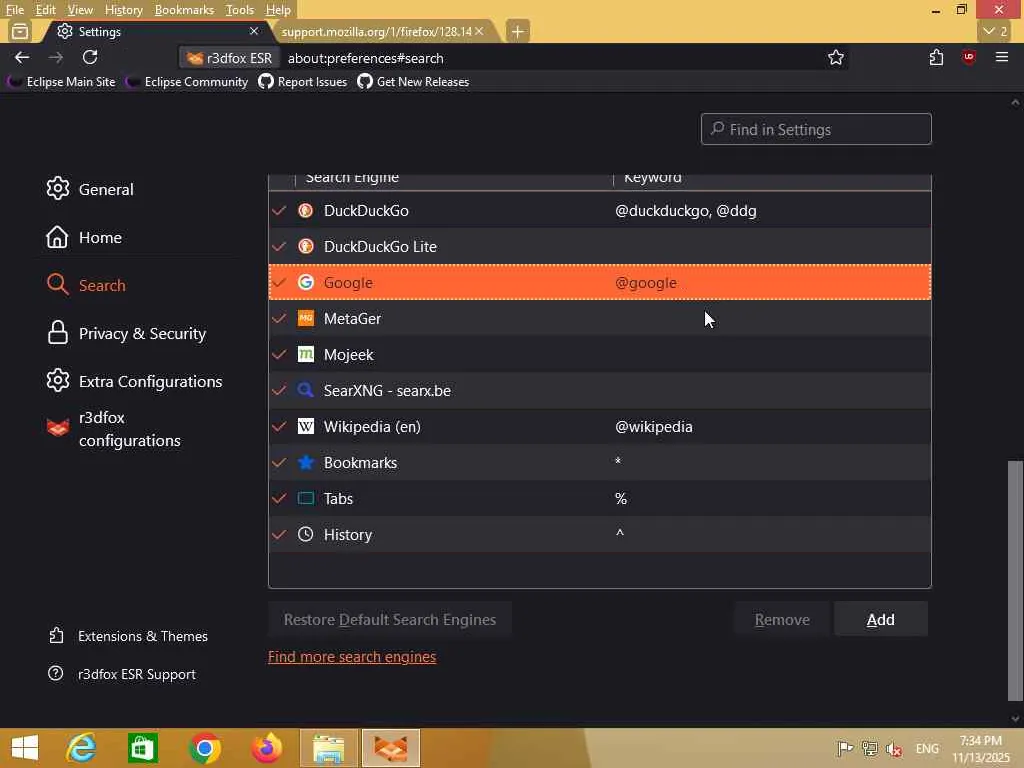Go back using the back arrow
Image resolution: width=1024 pixels, height=768 pixels.
coord(22,57)
